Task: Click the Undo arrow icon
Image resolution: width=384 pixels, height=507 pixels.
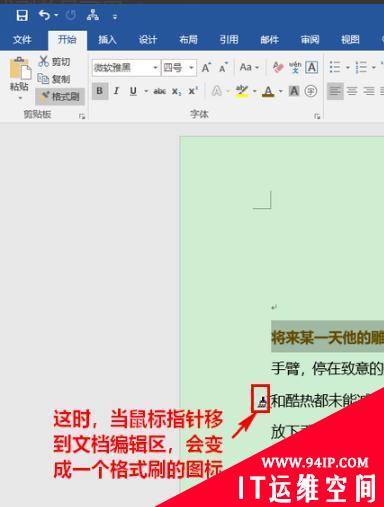Action: (x=44, y=15)
